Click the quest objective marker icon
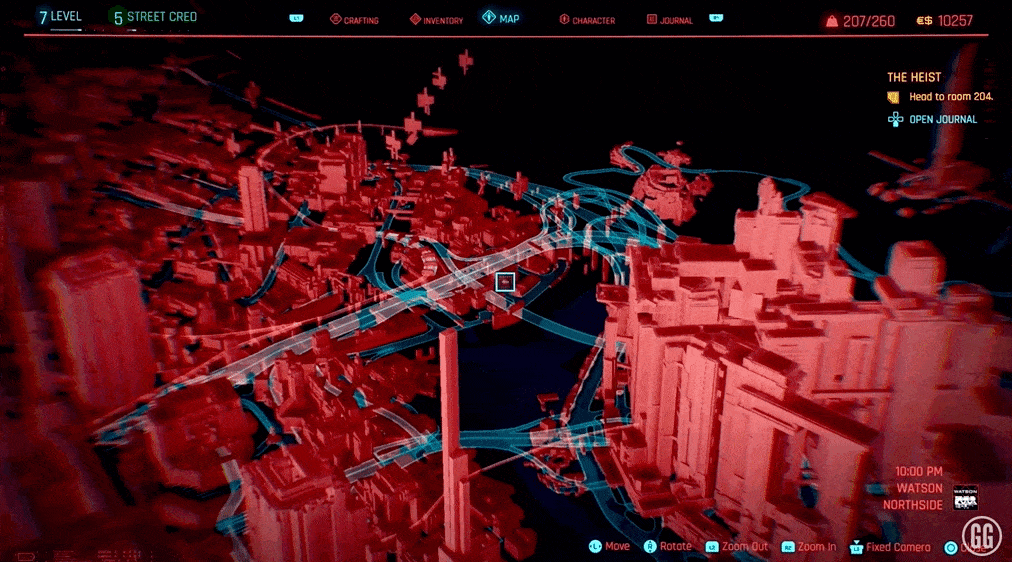This screenshot has height=562, width=1012. 894,97
